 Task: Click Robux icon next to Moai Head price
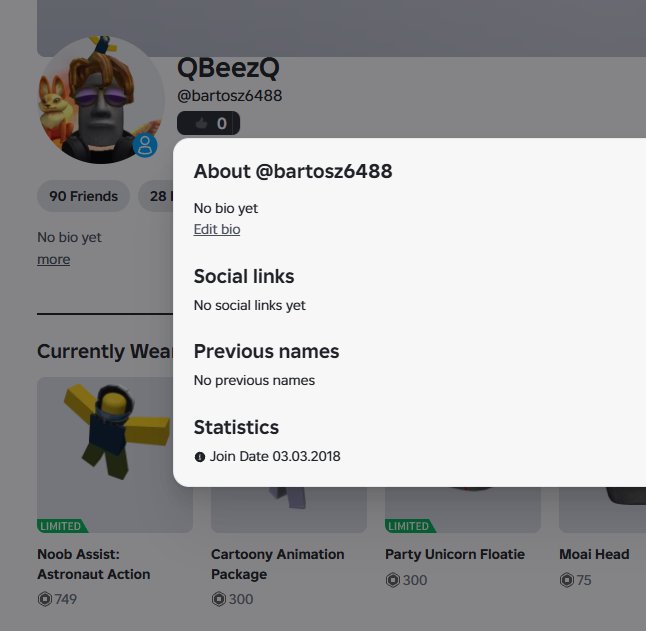coord(566,580)
